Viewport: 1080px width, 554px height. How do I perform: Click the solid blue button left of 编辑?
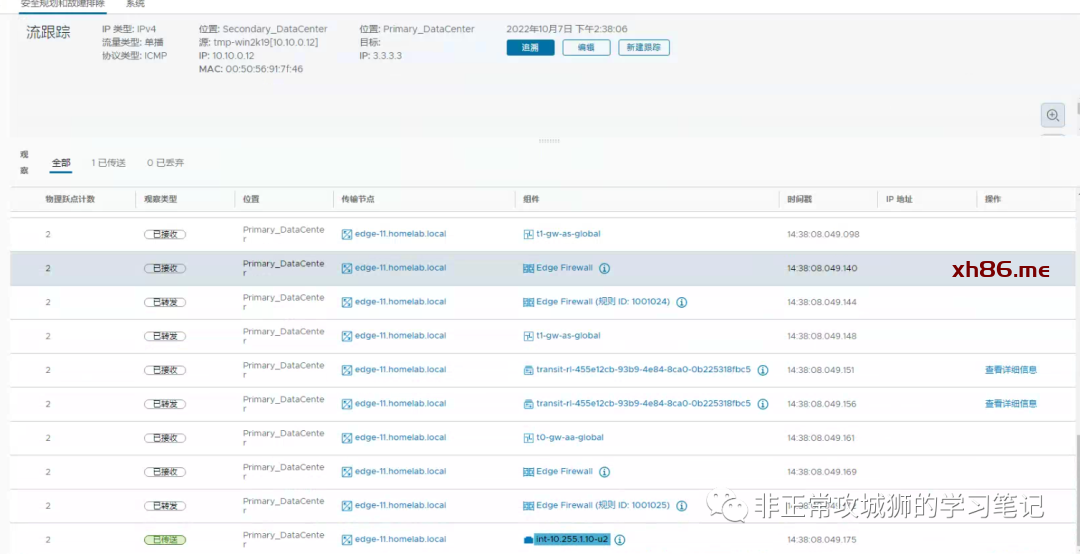pos(530,48)
